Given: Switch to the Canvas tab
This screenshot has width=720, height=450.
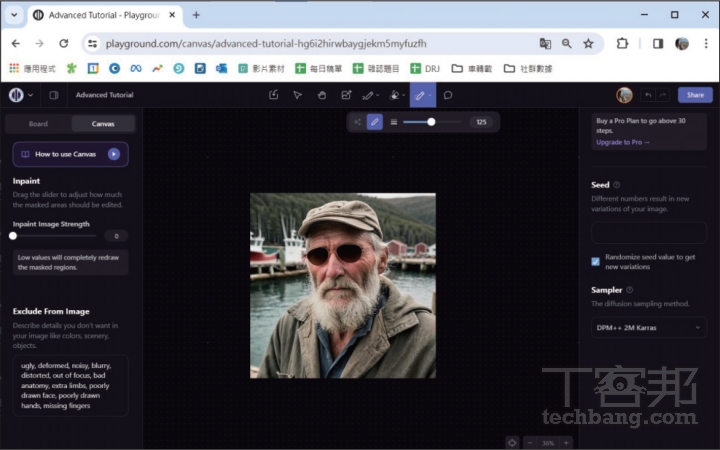Looking at the screenshot, I should [x=103, y=124].
